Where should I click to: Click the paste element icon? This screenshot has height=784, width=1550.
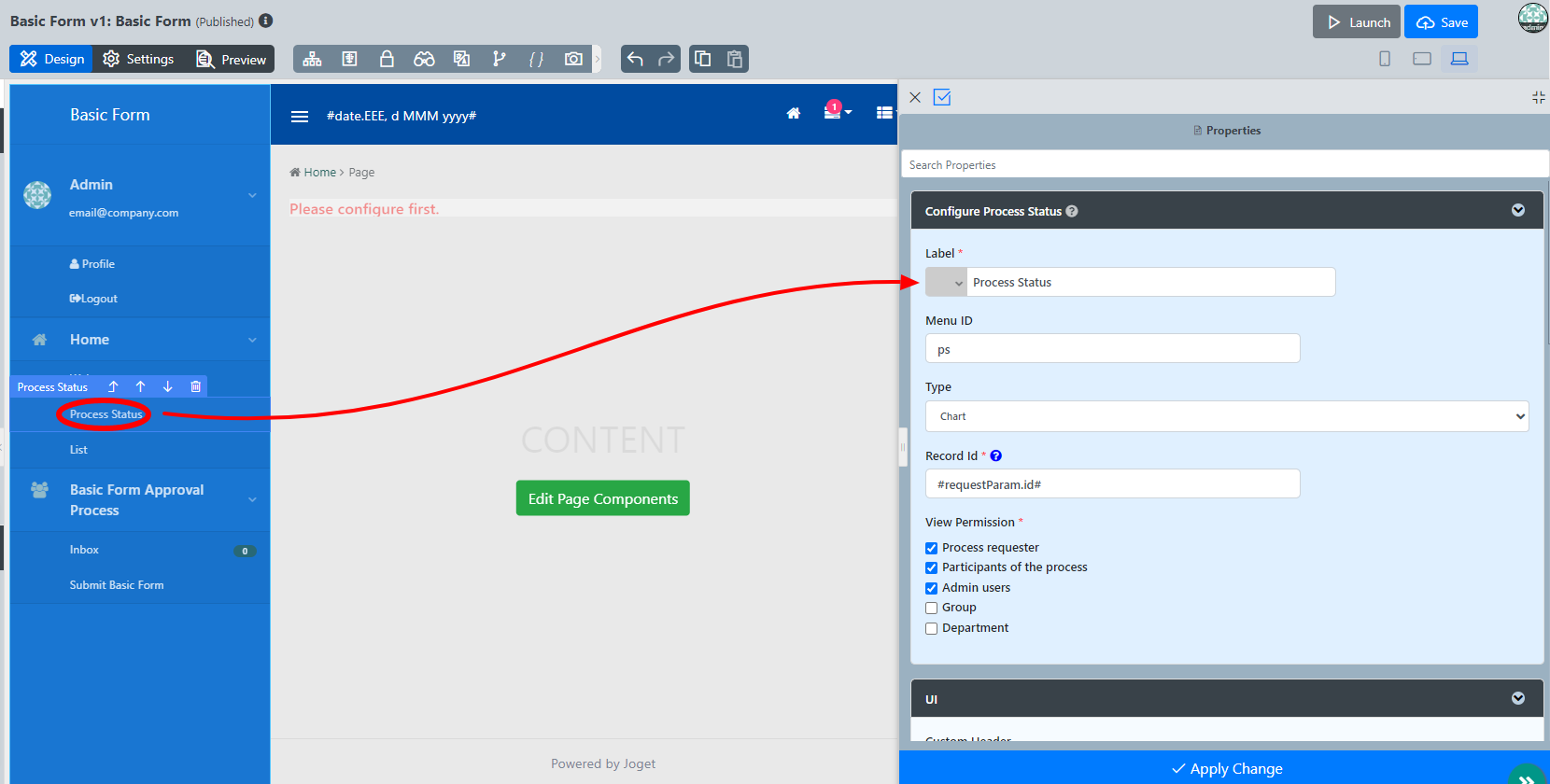click(x=735, y=59)
